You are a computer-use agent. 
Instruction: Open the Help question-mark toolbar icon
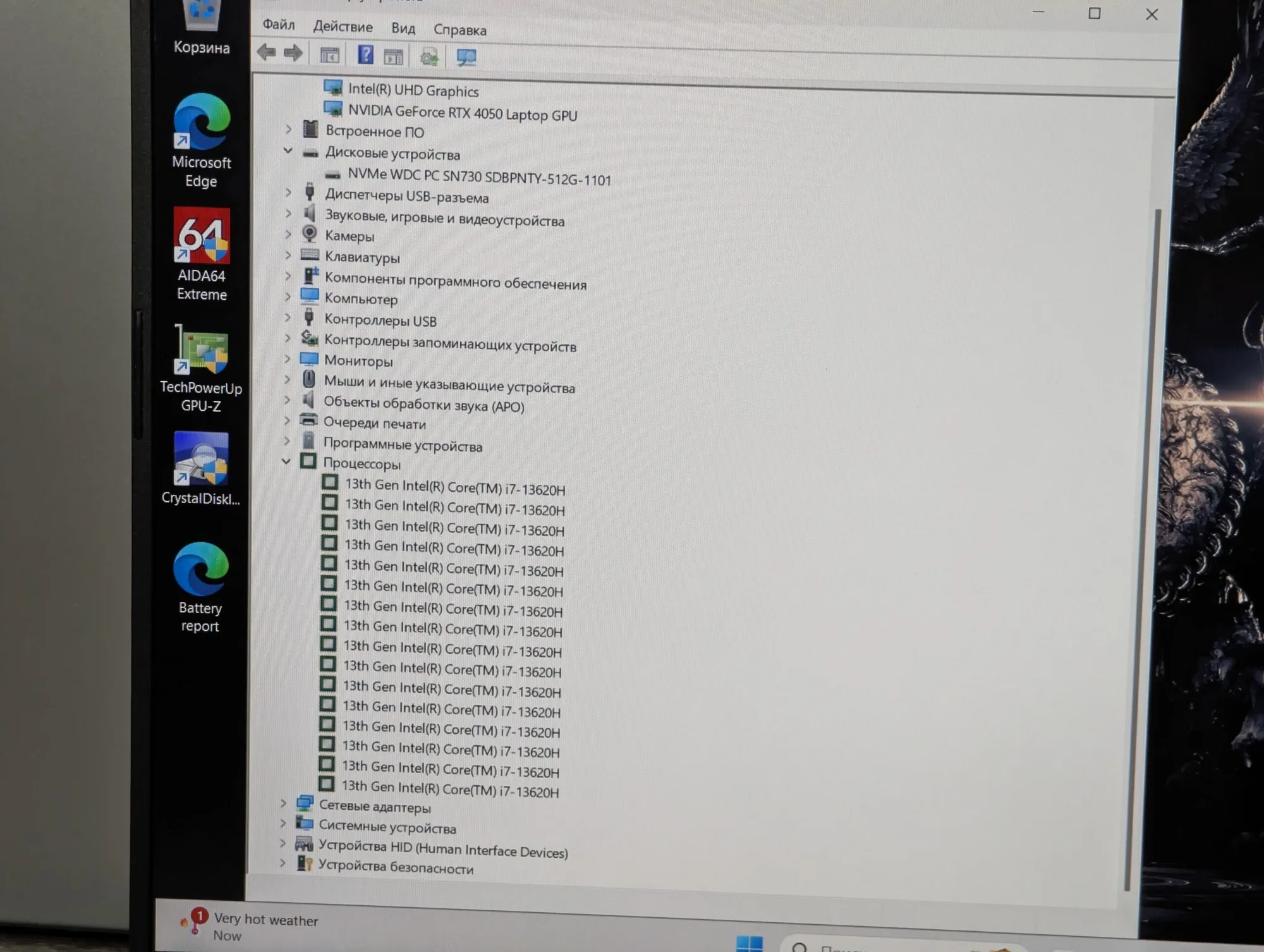pyautogui.click(x=365, y=55)
